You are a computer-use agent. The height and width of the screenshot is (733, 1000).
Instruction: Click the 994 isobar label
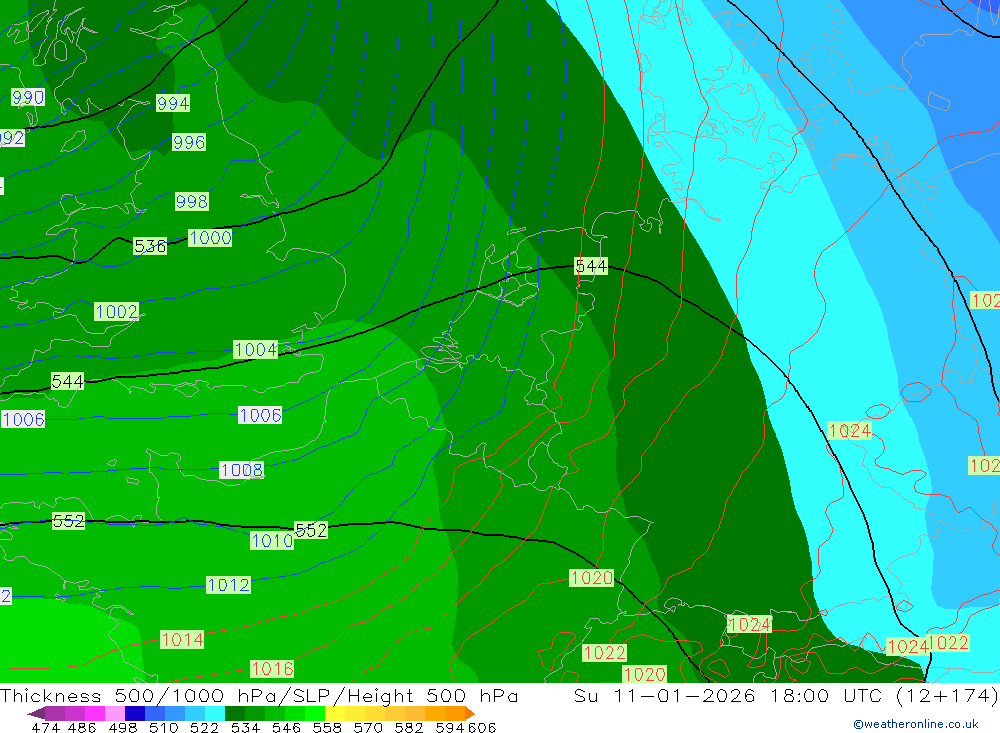click(173, 103)
